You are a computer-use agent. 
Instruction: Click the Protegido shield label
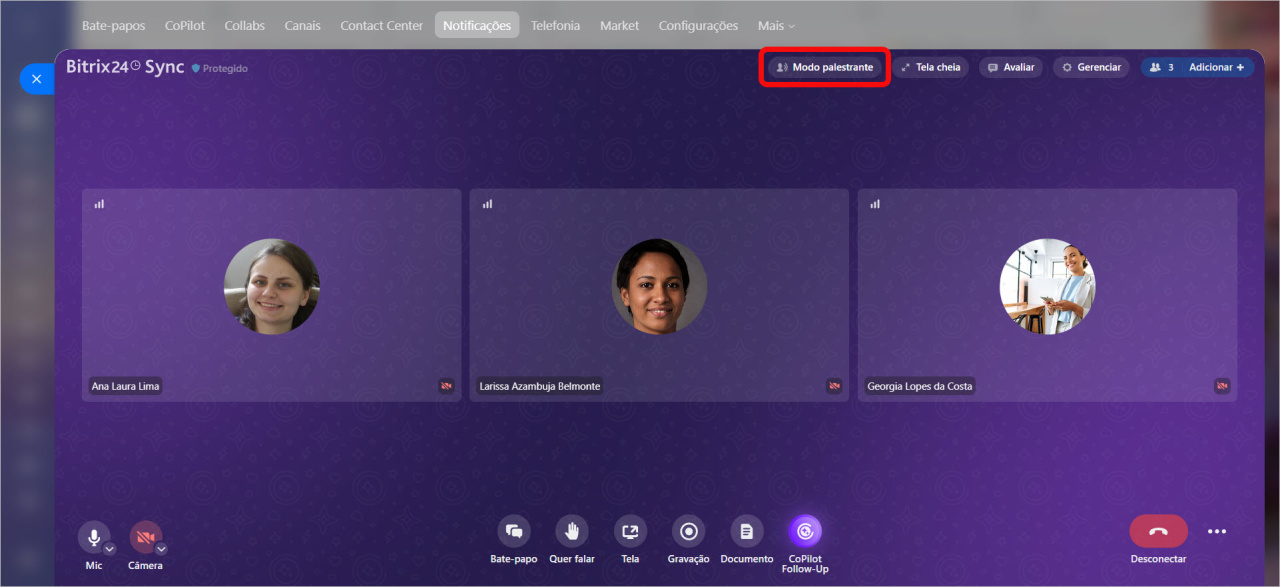[x=220, y=68]
